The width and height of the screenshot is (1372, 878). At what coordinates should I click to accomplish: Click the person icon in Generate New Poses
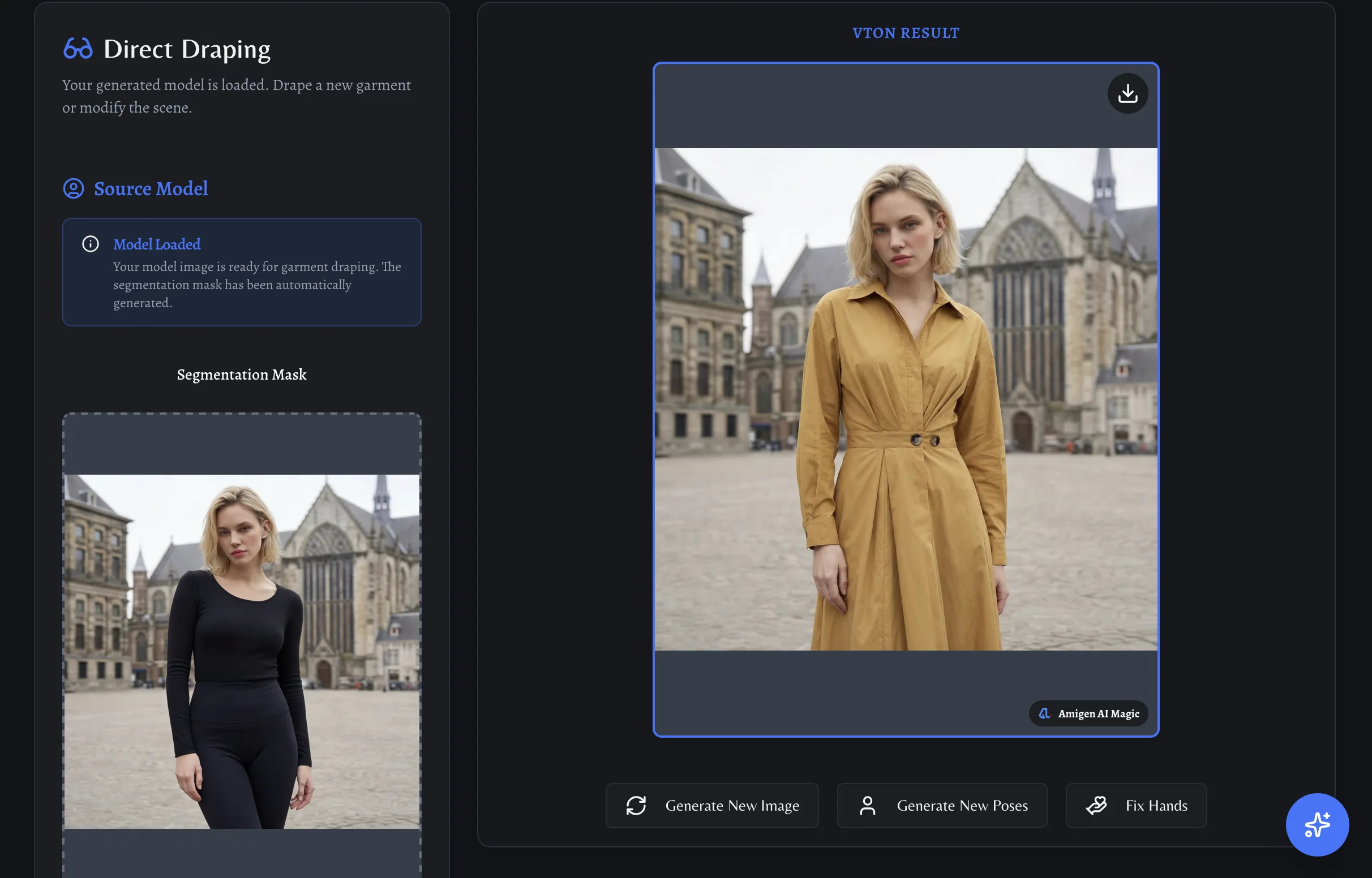tap(867, 806)
